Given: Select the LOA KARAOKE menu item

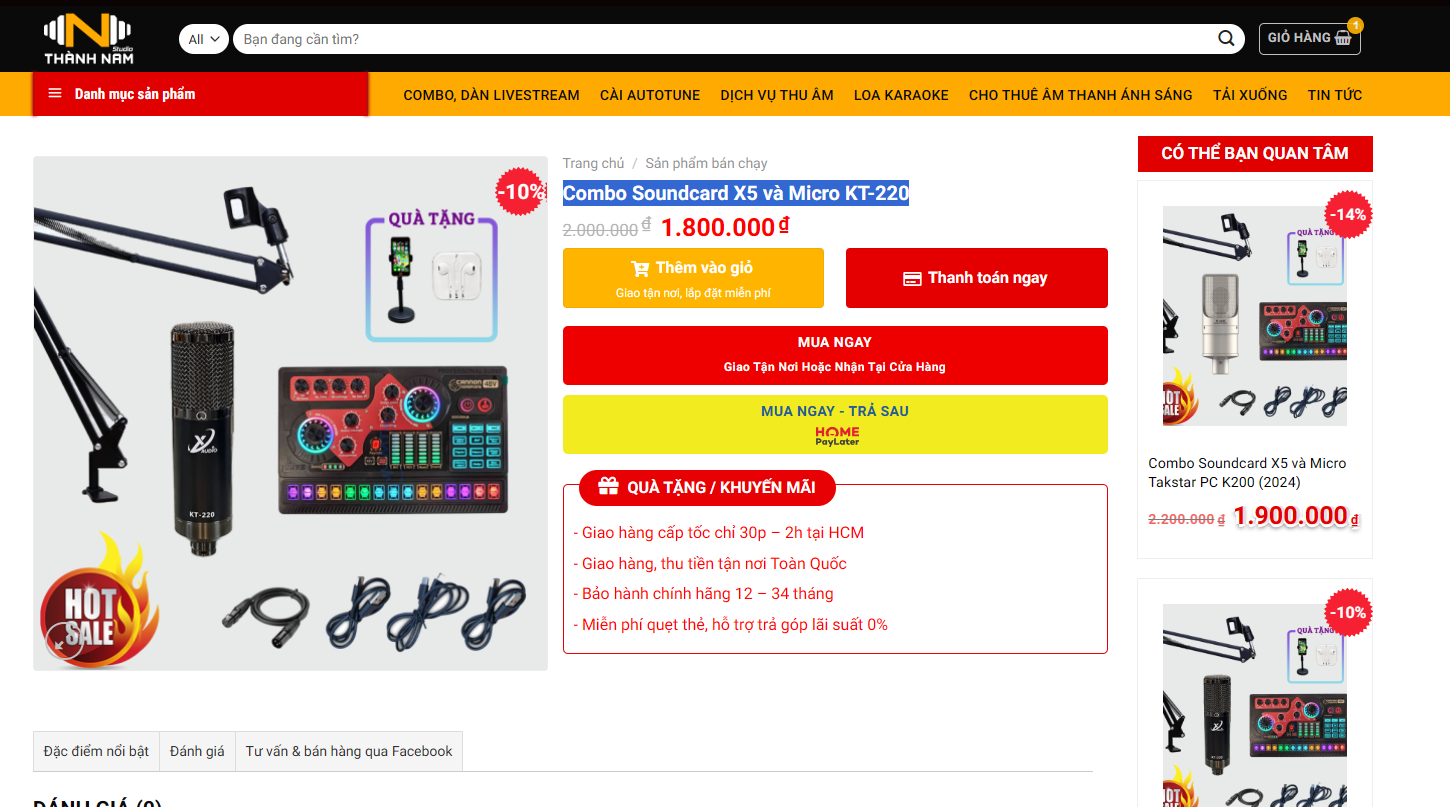Looking at the screenshot, I should pos(901,95).
